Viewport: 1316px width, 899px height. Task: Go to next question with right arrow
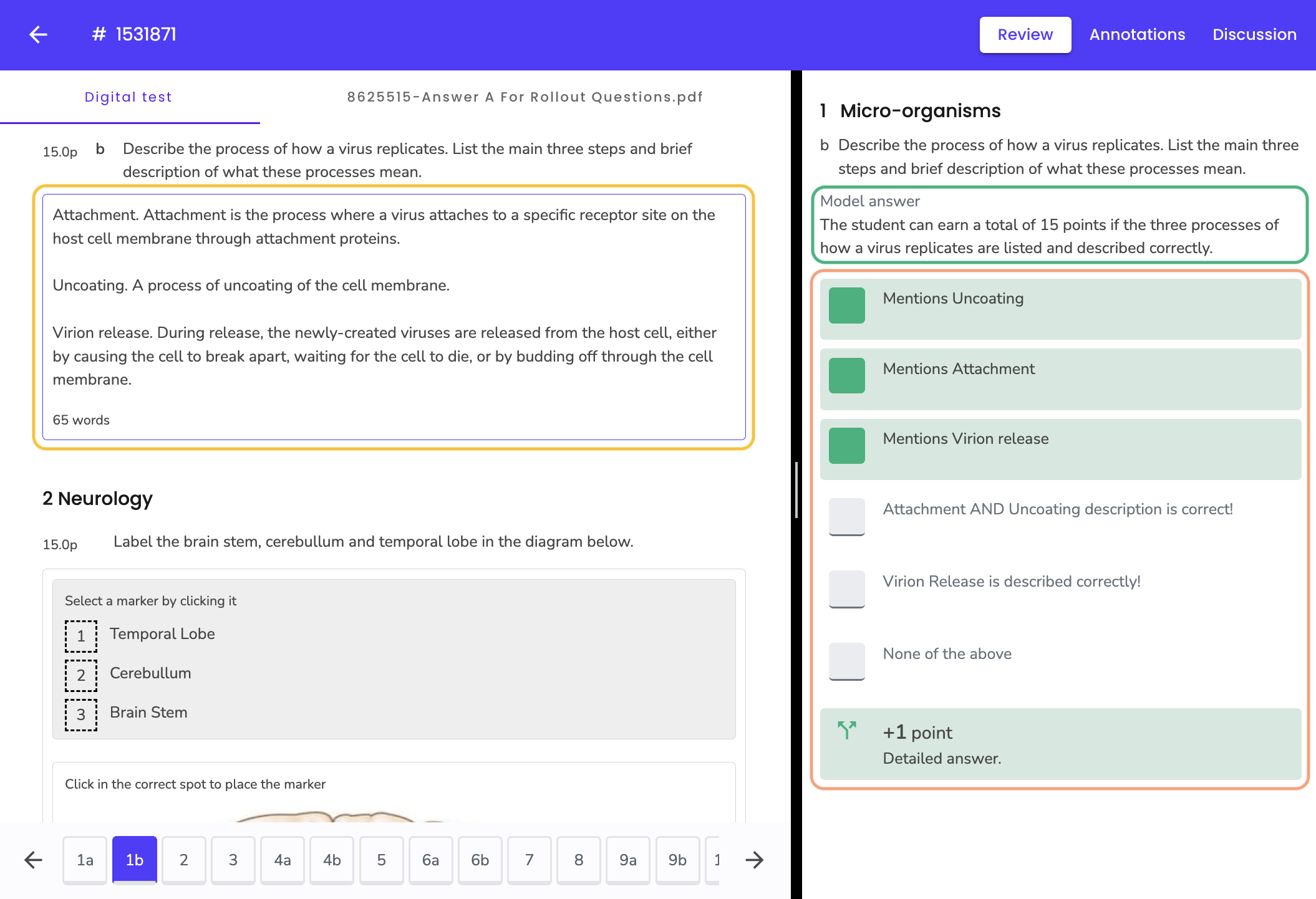[x=755, y=860]
